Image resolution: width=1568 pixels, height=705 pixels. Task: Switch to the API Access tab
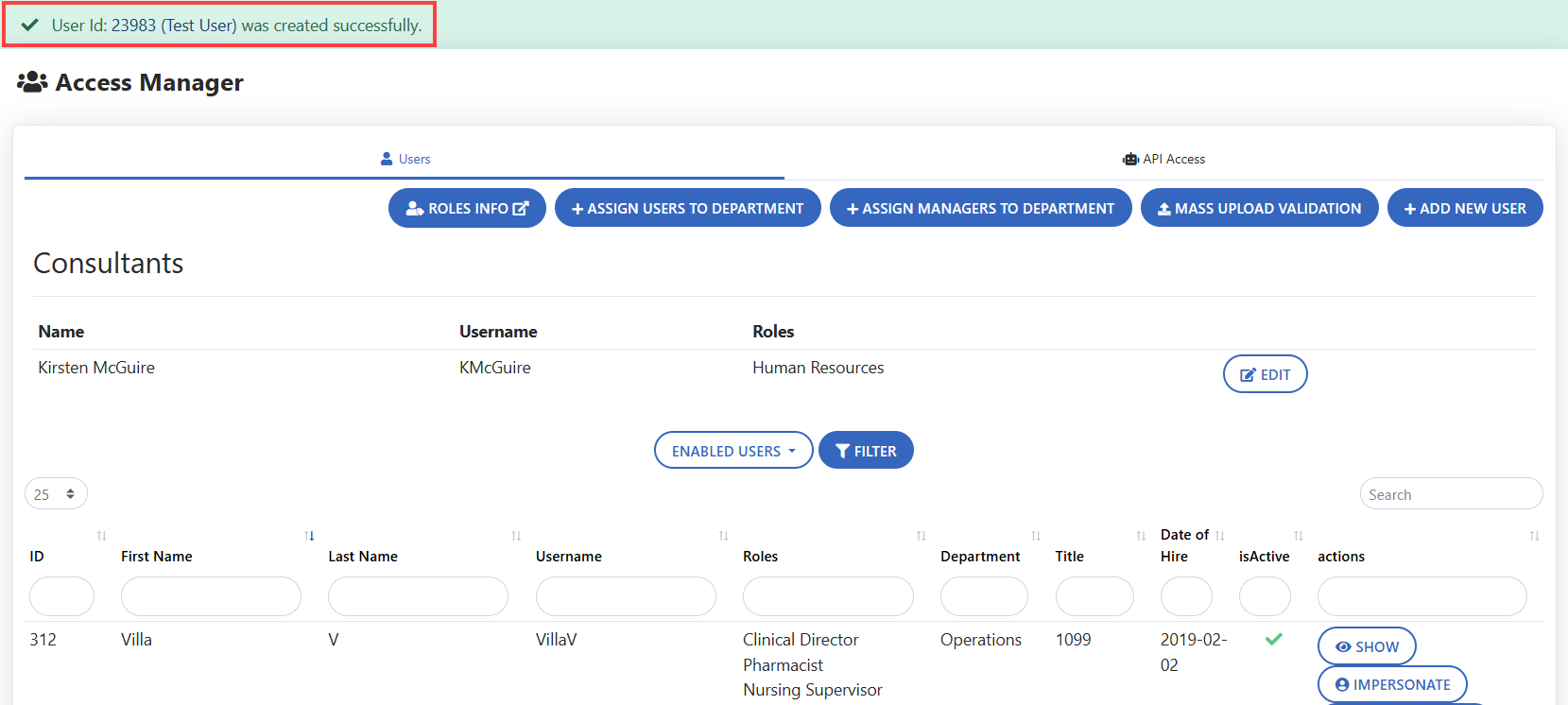1163,159
